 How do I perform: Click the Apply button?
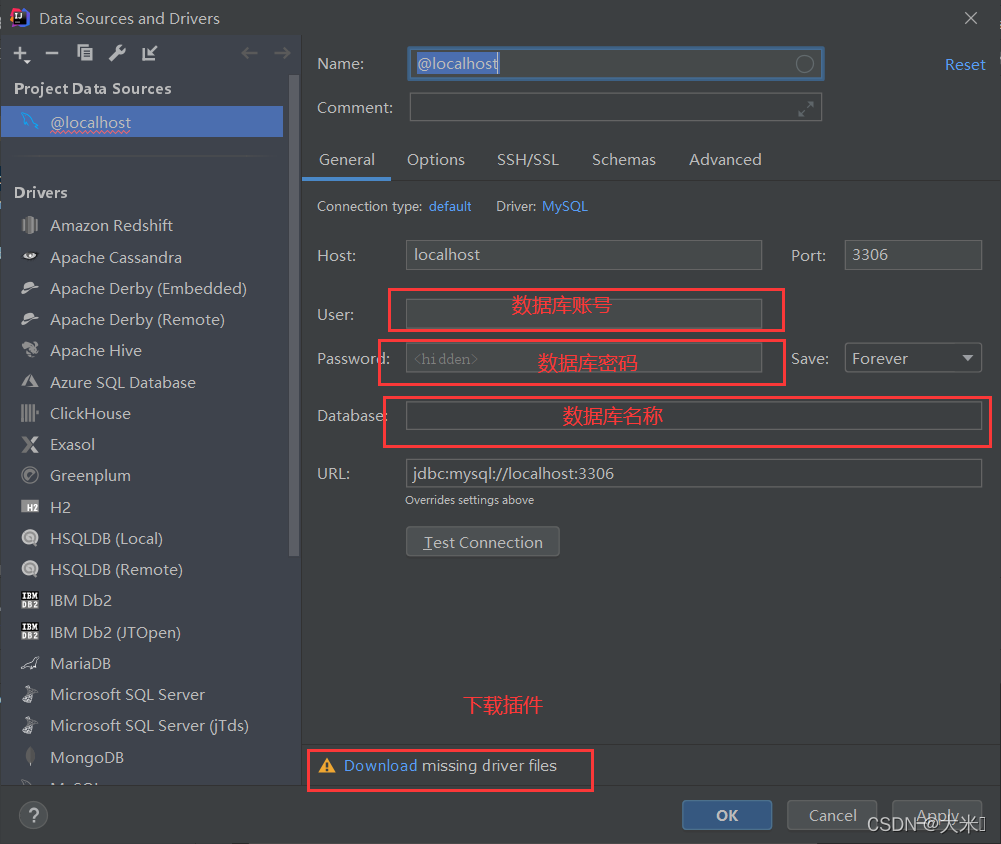click(x=937, y=815)
